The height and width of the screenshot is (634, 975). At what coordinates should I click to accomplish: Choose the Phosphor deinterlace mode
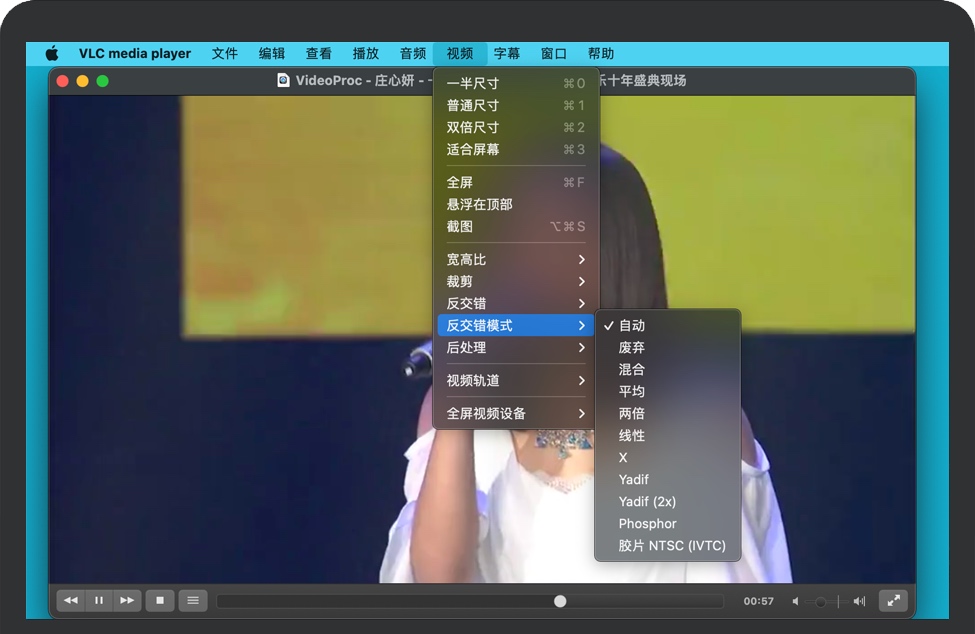647,523
